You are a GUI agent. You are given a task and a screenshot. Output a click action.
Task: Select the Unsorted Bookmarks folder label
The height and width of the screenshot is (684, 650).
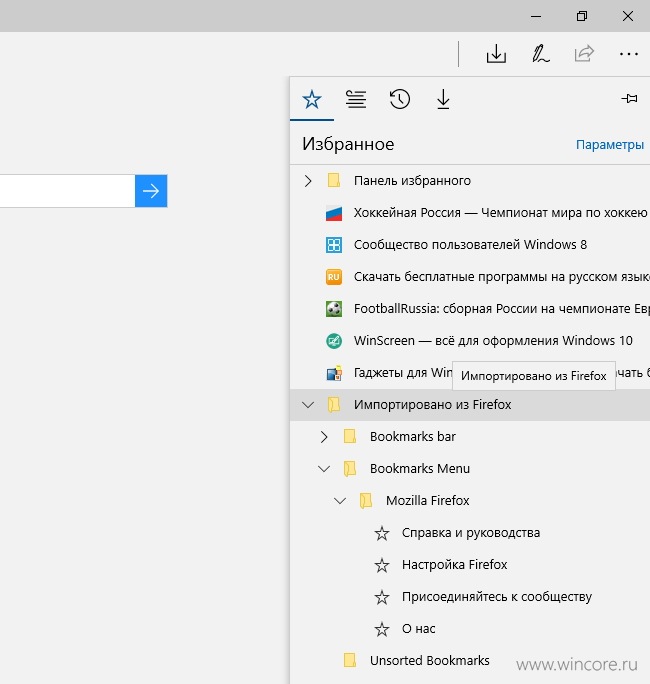[x=430, y=661]
